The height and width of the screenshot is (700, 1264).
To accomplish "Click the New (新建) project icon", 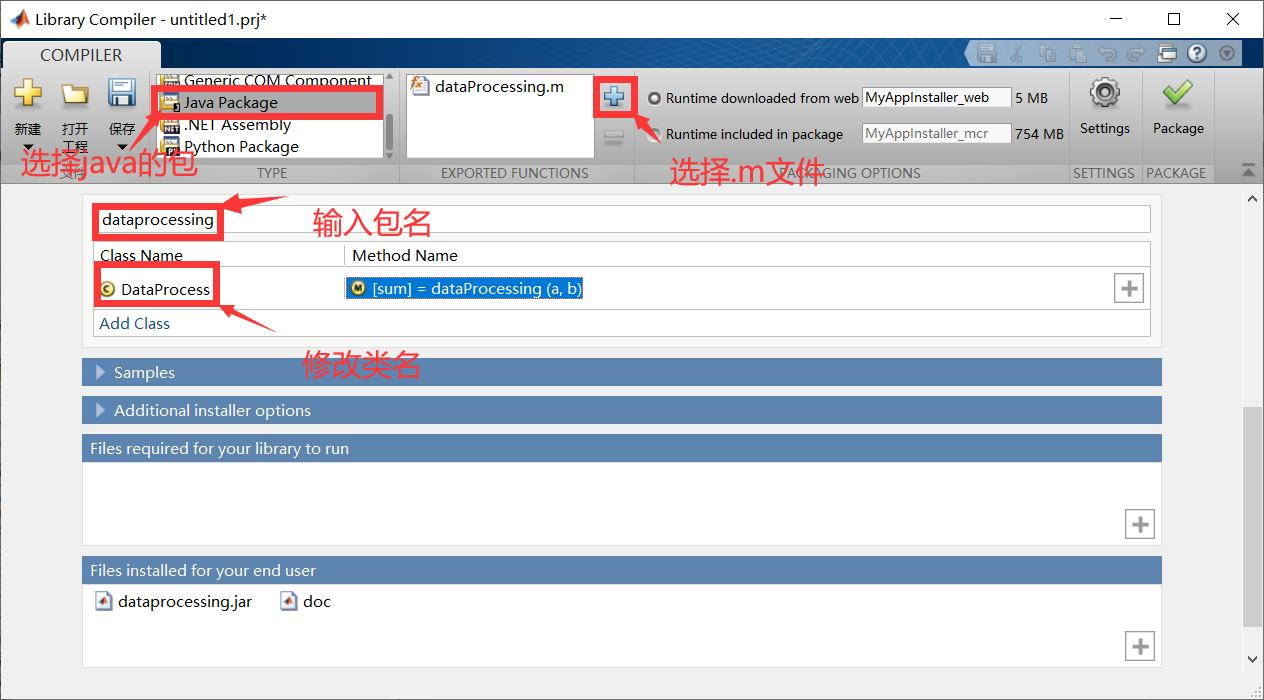I will pyautogui.click(x=28, y=94).
